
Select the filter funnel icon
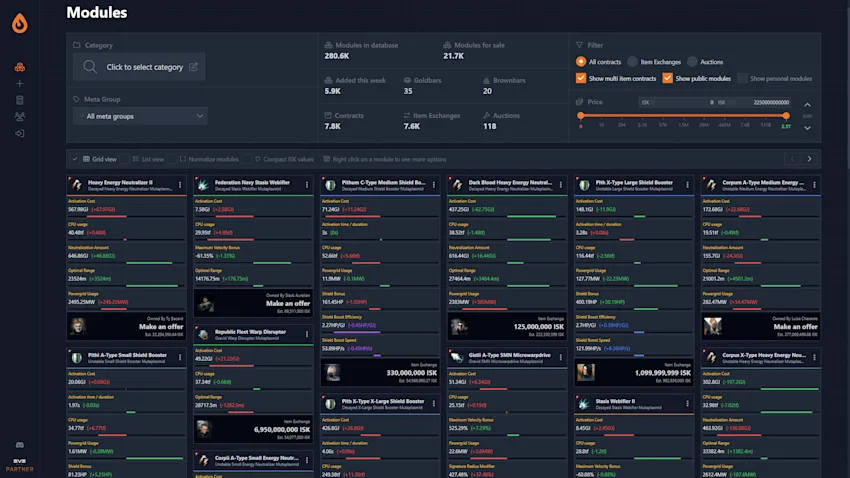[x=579, y=45]
